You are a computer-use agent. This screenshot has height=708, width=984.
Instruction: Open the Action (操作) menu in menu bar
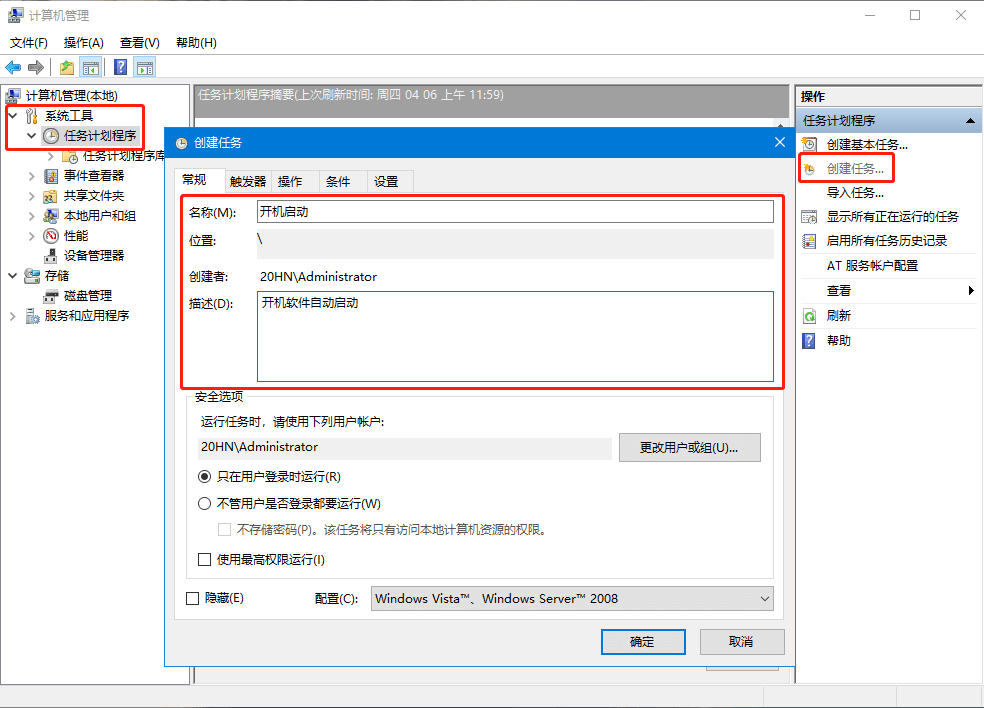tap(83, 43)
